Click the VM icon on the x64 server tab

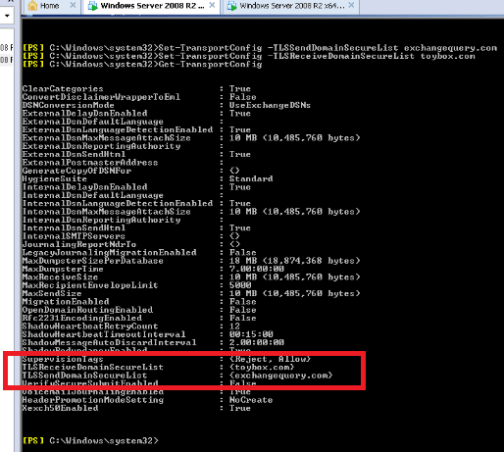tap(232, 6)
